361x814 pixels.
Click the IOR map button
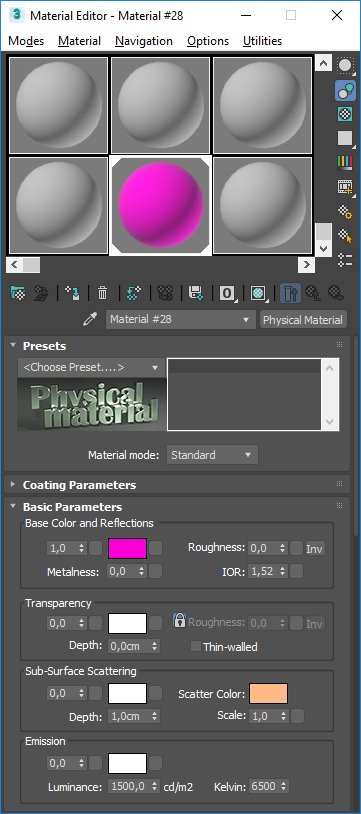click(x=296, y=572)
